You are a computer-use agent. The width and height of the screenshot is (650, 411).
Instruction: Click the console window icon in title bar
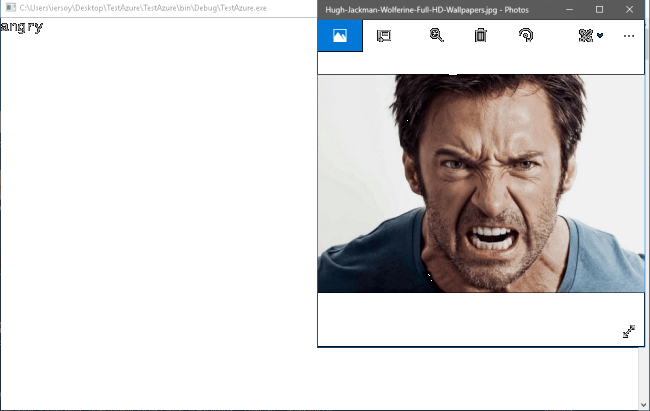pyautogui.click(x=9, y=8)
